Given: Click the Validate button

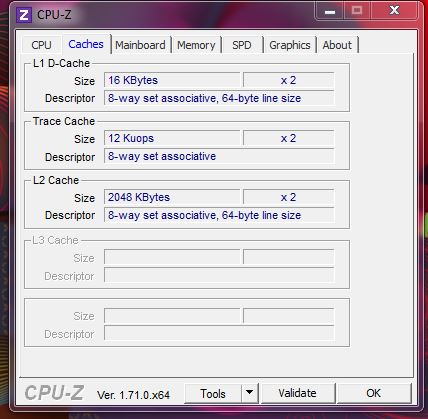Looking at the screenshot, I should point(298,393).
